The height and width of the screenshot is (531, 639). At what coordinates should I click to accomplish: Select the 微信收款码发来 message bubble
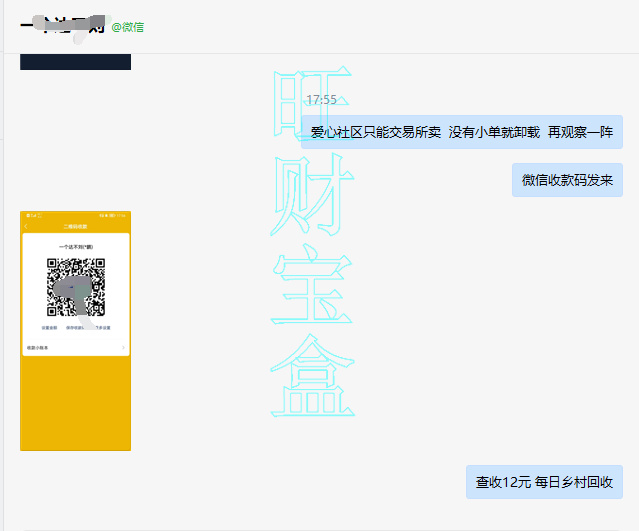click(567, 181)
